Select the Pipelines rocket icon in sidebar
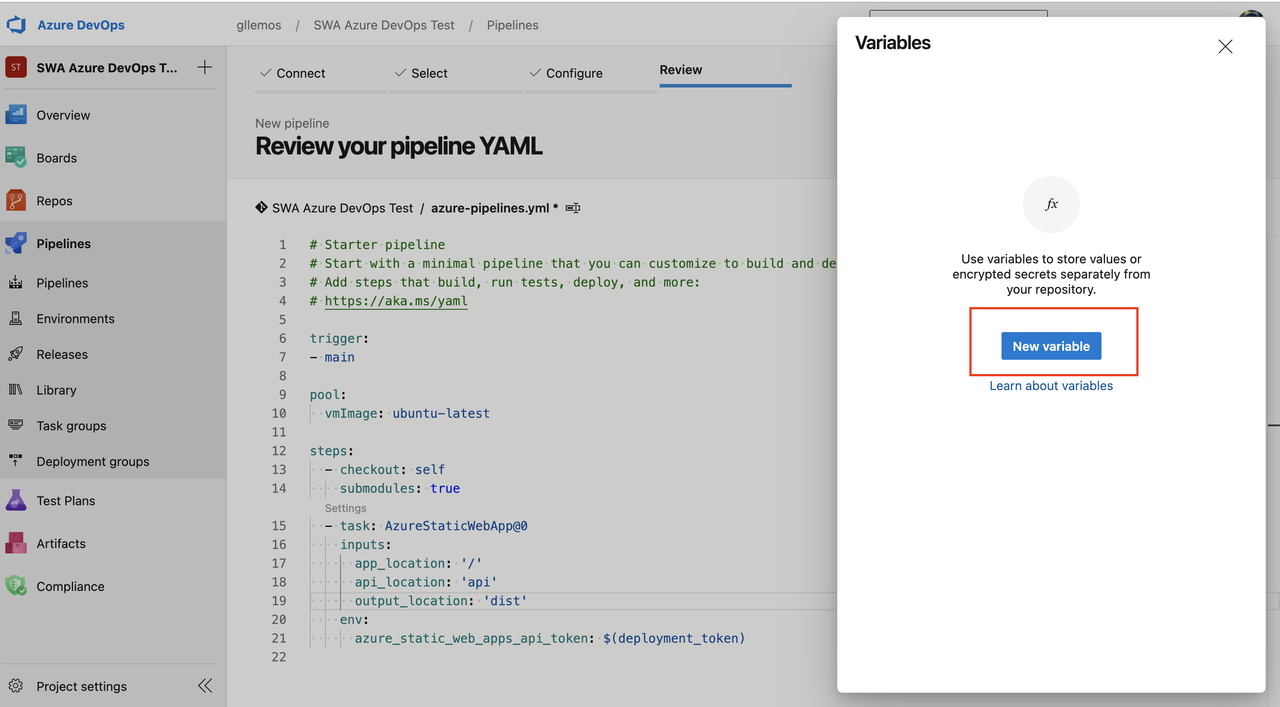 (16, 244)
